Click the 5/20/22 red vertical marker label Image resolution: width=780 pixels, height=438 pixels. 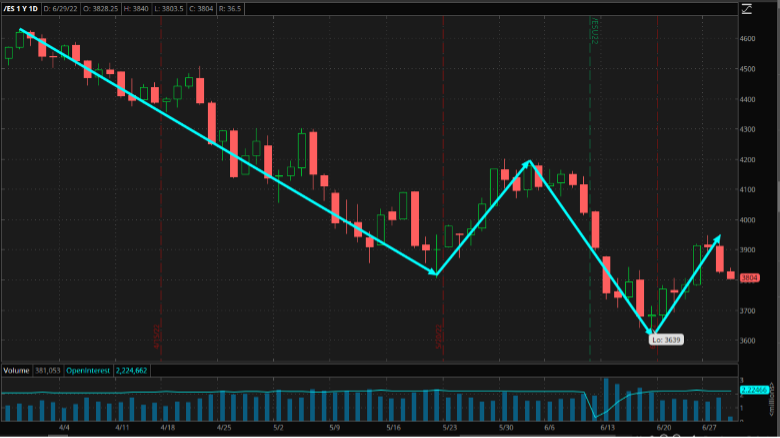click(x=439, y=337)
